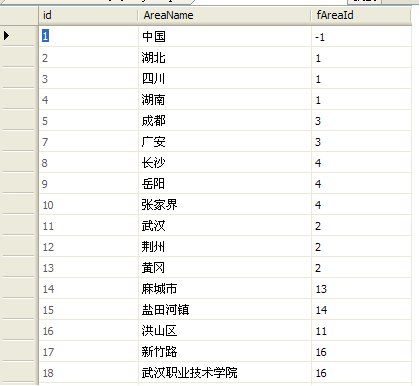Viewport: 420px width, 386px height.
Task: Select the AreaName cell 洪山区
Action: pyautogui.click(x=225, y=331)
